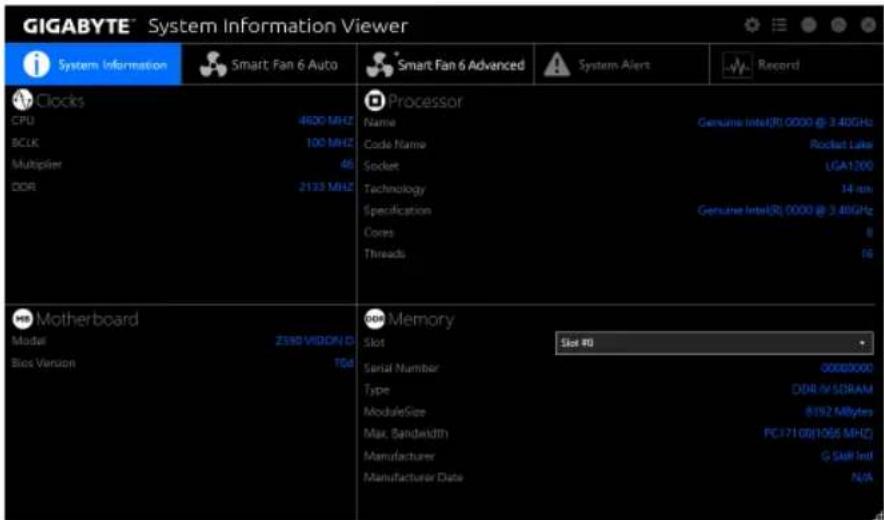Open the list menu icon in the title bar

tap(779, 25)
